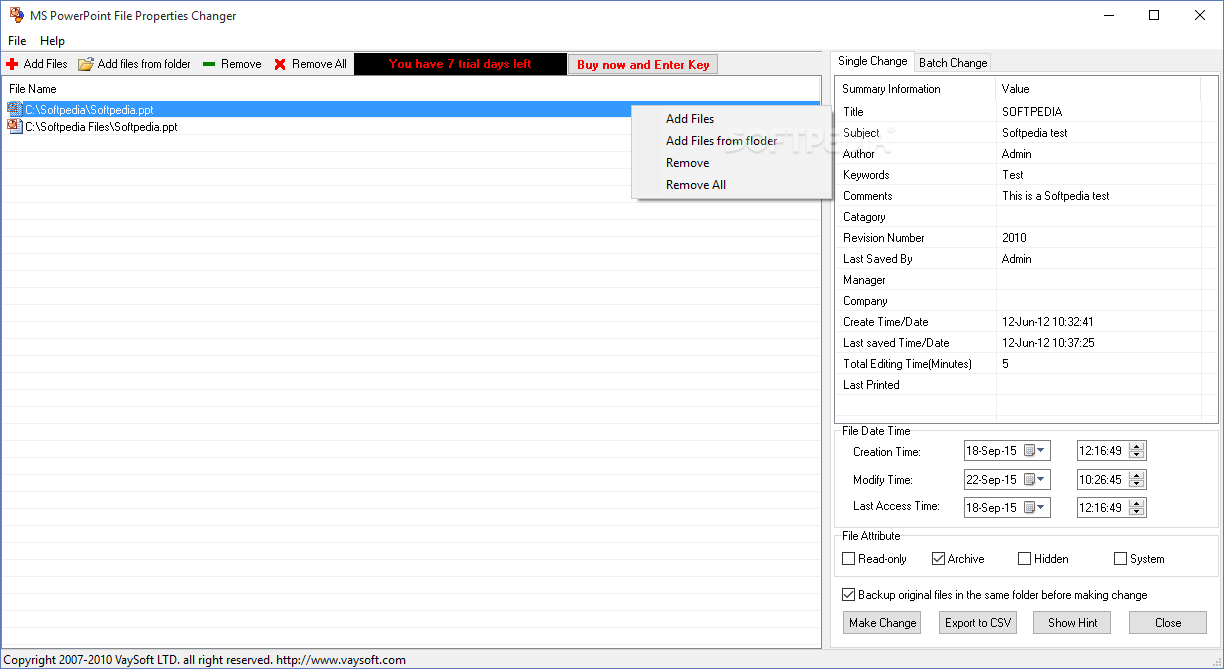Click the Last Access Time clock spinner

coord(1136,507)
